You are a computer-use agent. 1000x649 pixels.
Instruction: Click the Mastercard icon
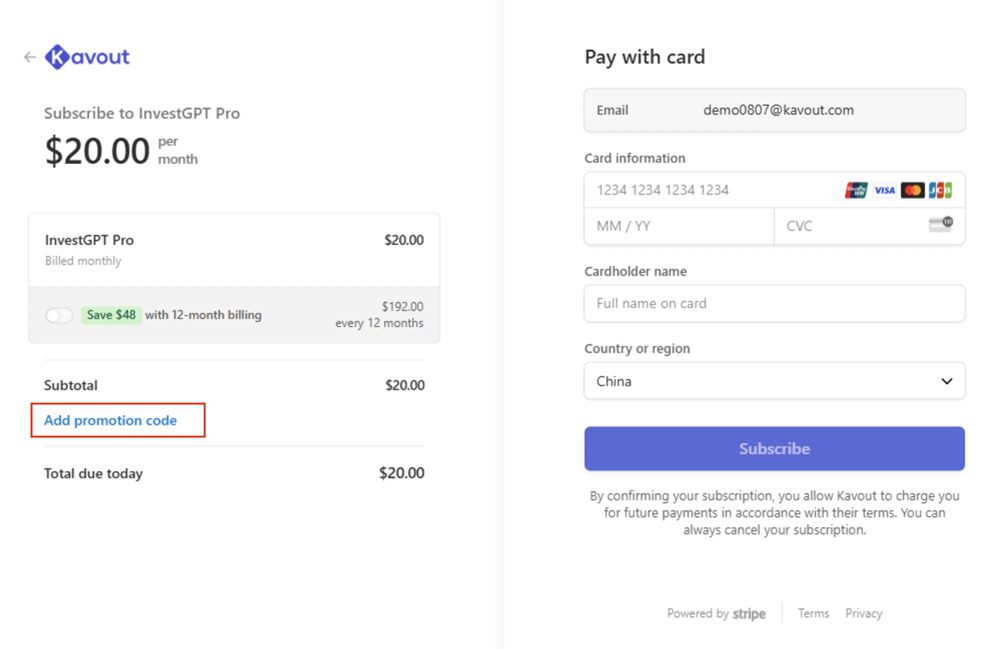pos(912,190)
